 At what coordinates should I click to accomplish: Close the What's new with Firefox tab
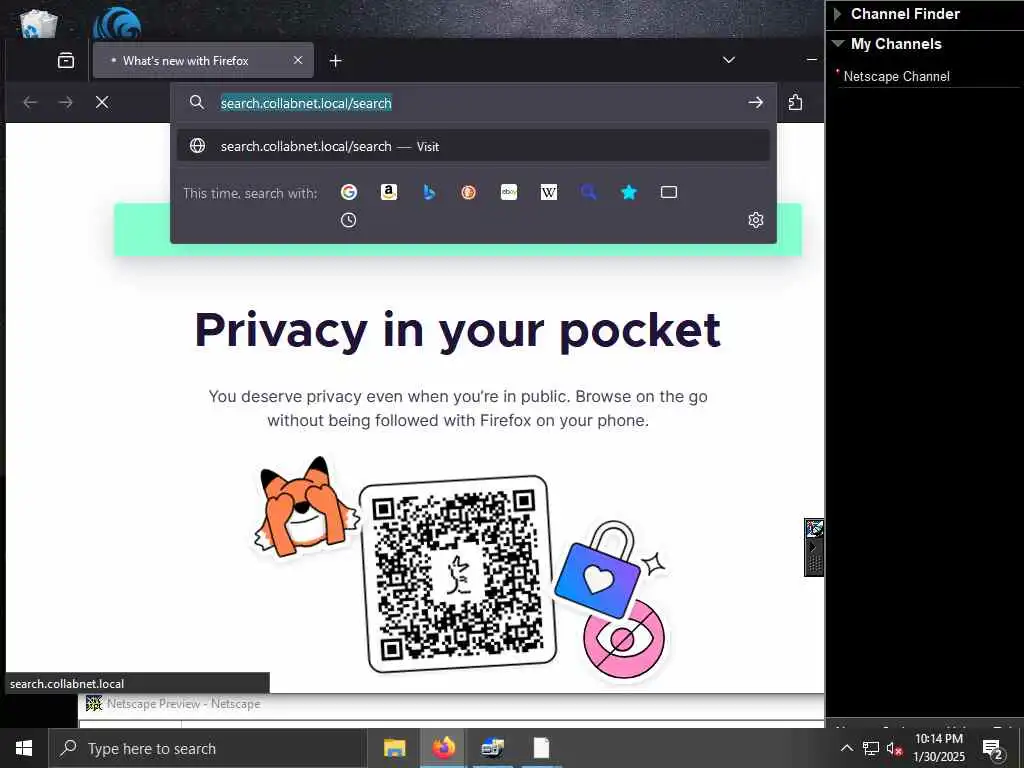[x=298, y=60]
